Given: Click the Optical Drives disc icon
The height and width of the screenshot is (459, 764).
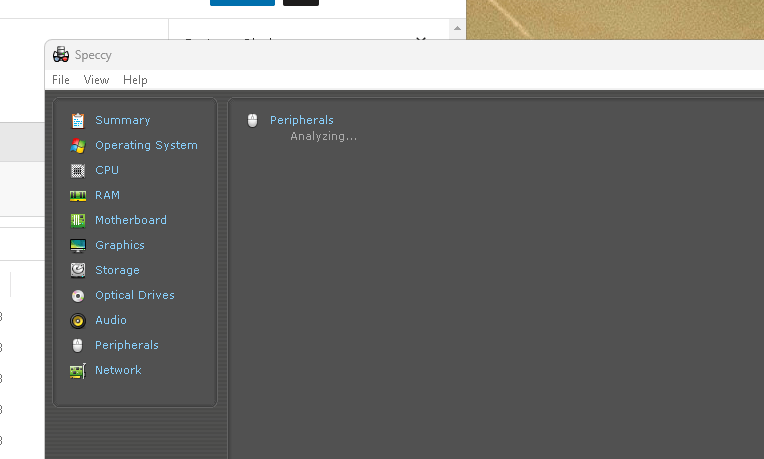Looking at the screenshot, I should [78, 295].
